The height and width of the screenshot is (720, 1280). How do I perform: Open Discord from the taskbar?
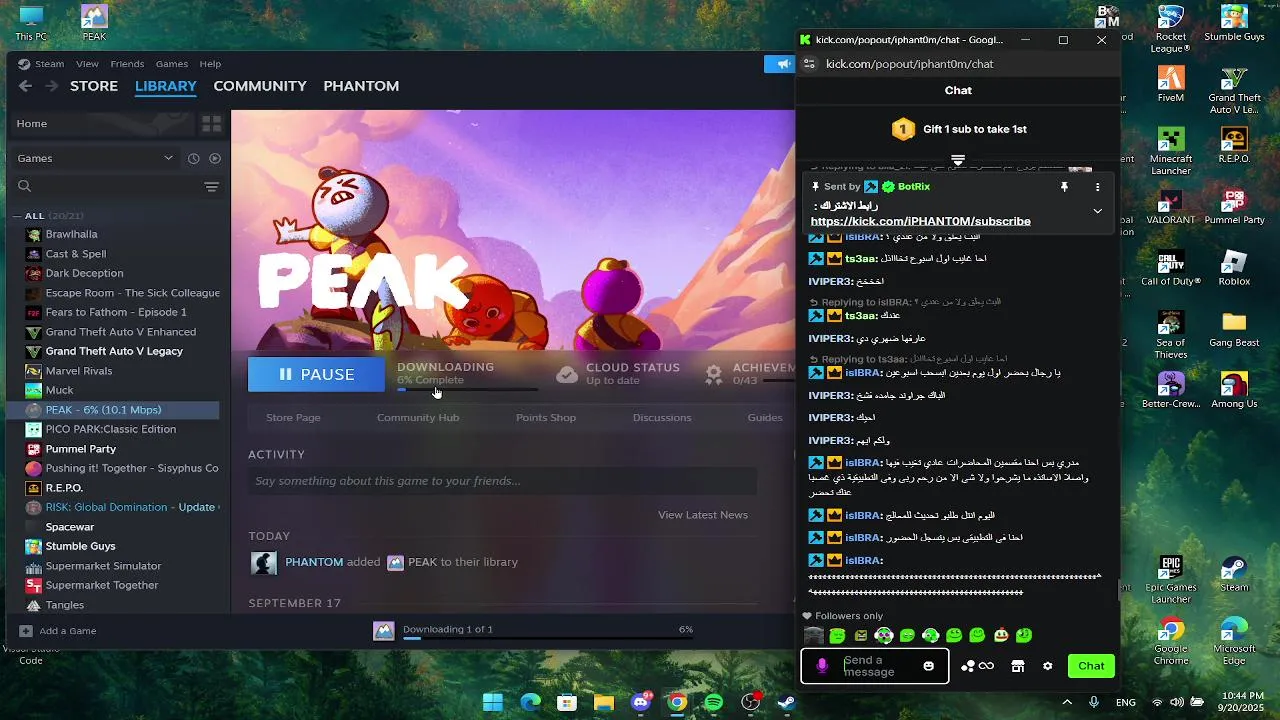pyautogui.click(x=641, y=702)
